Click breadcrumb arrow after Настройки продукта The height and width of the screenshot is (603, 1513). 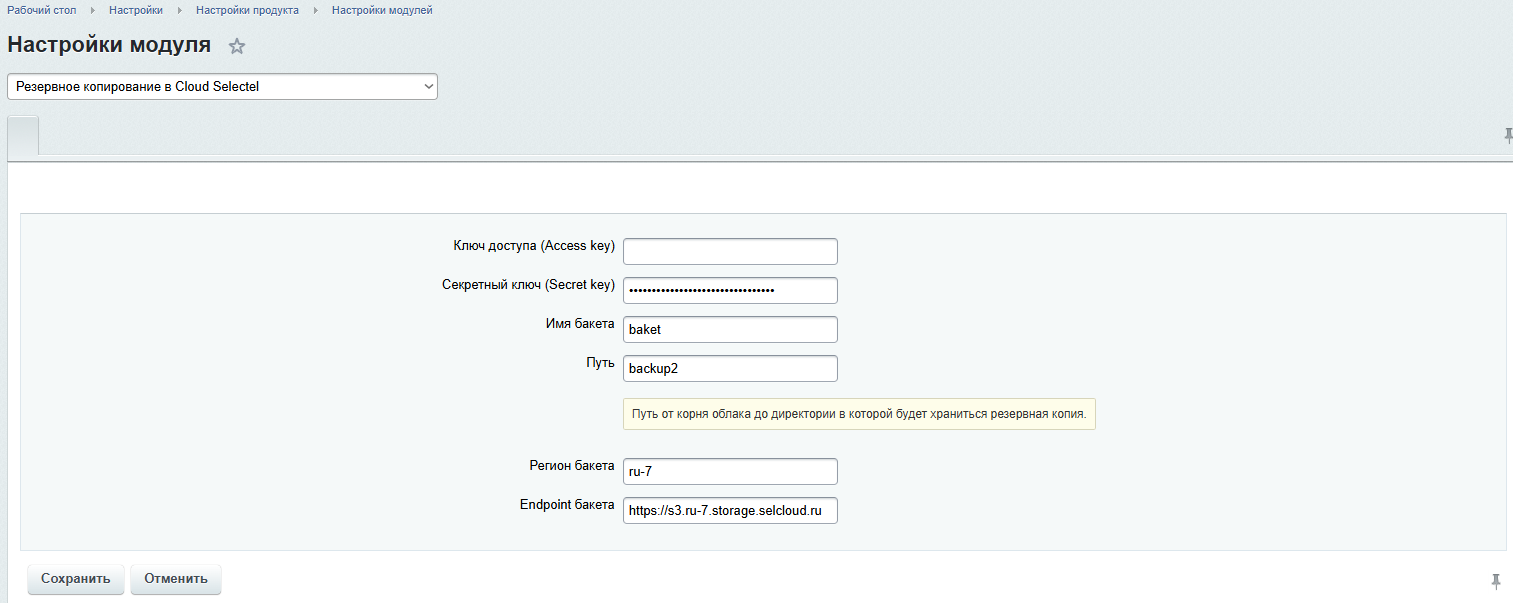pyautogui.click(x=316, y=10)
